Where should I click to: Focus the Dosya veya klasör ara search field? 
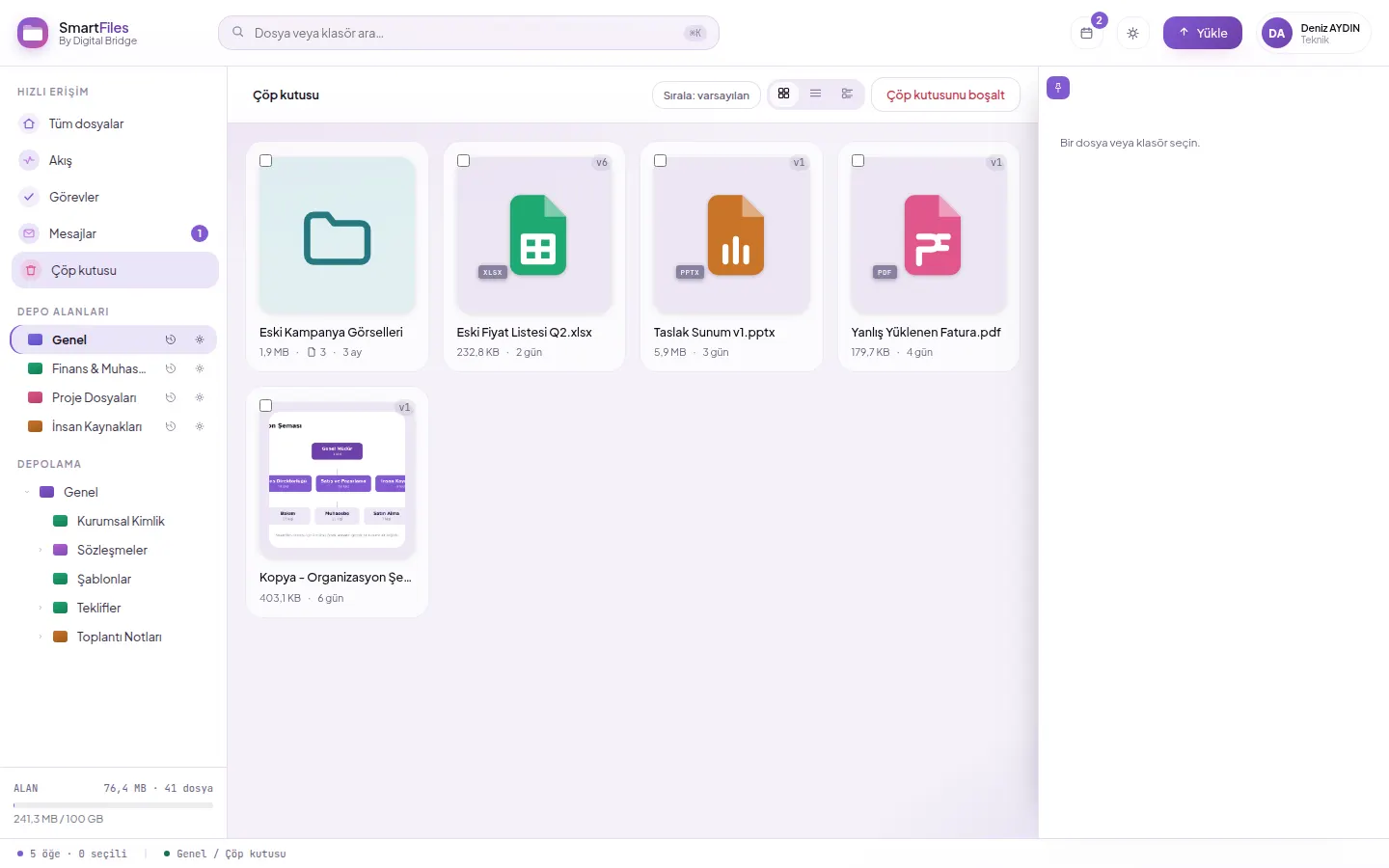469,33
